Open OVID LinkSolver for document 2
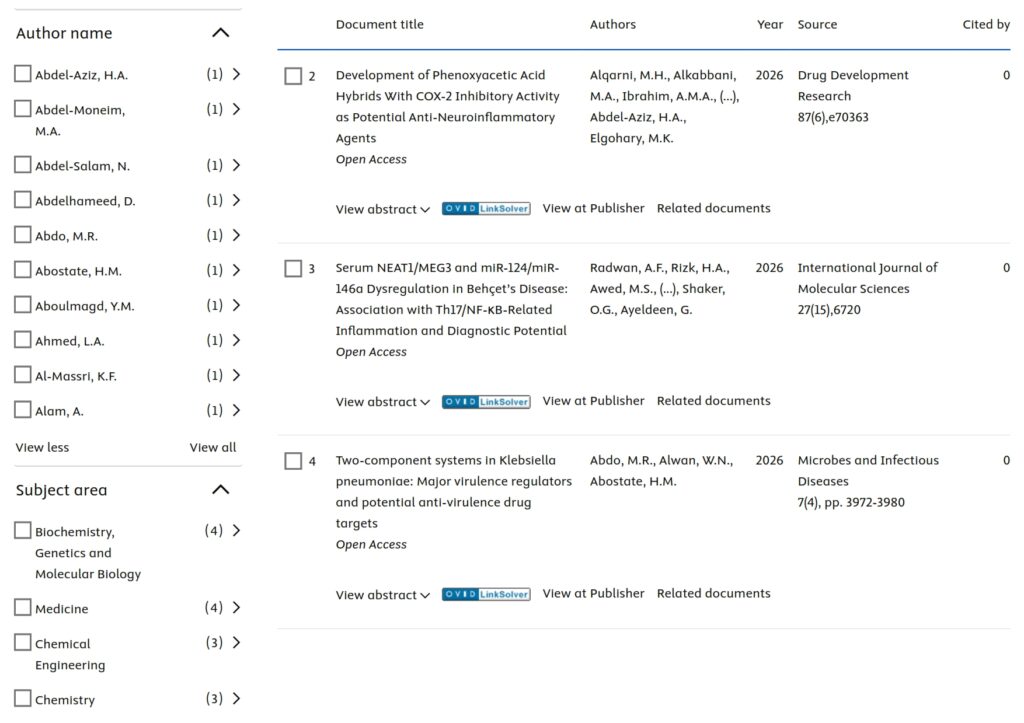This screenshot has height=723, width=1024. tap(486, 208)
